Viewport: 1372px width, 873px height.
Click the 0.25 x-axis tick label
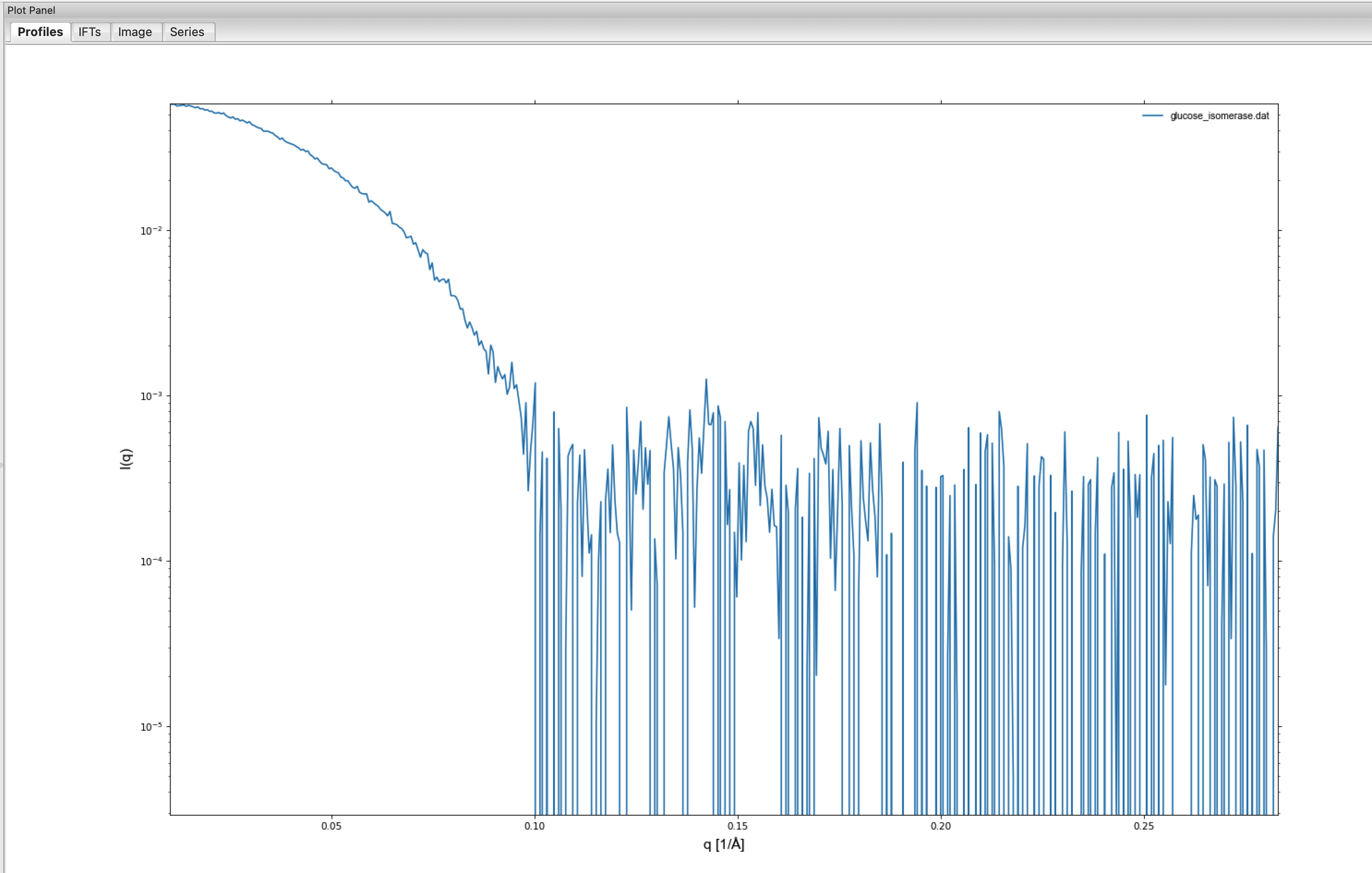(1143, 826)
